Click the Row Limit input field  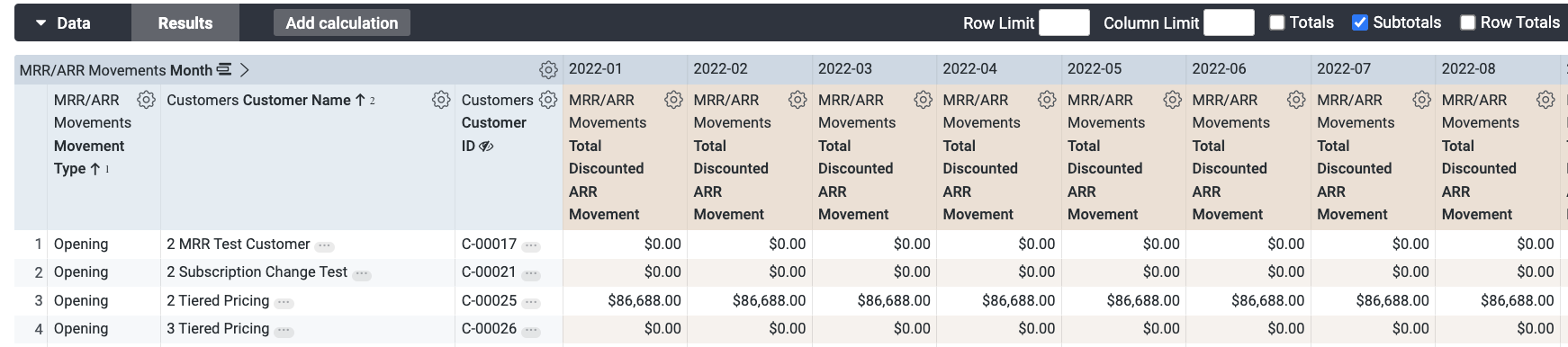click(1064, 22)
